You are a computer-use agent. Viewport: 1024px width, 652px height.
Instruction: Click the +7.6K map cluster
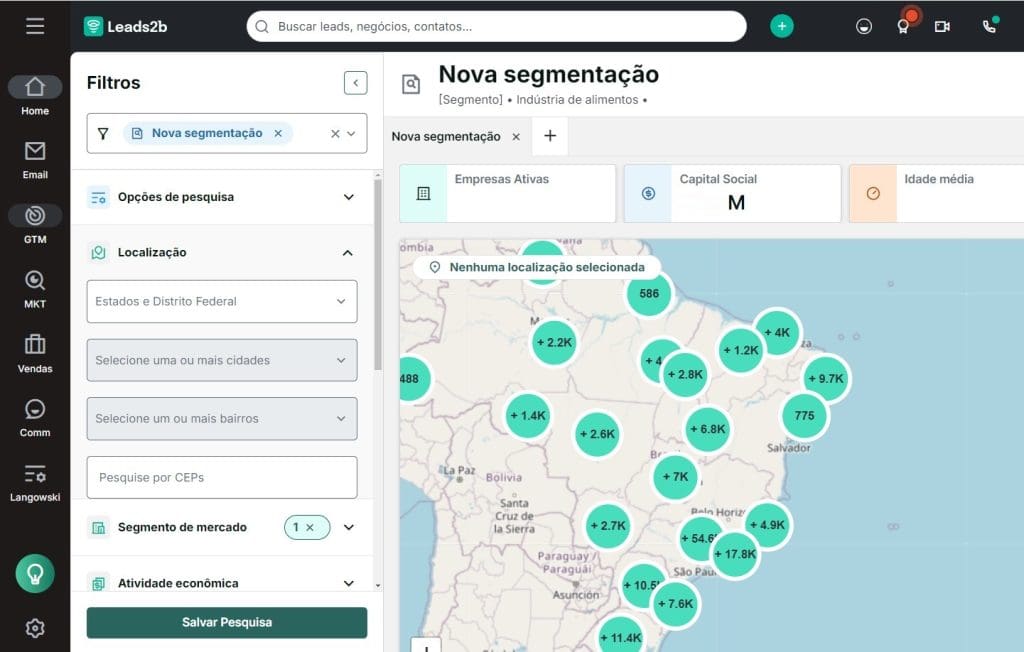675,604
